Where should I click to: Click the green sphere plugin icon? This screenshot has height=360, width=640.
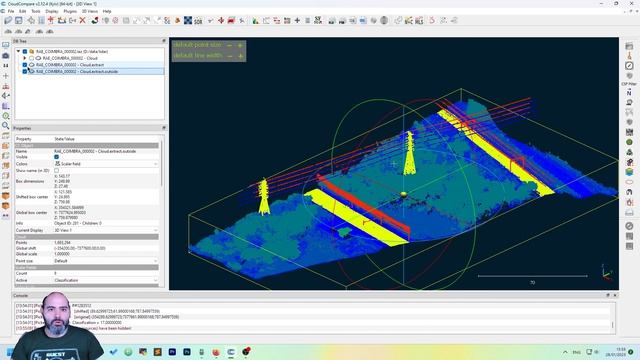point(629,142)
